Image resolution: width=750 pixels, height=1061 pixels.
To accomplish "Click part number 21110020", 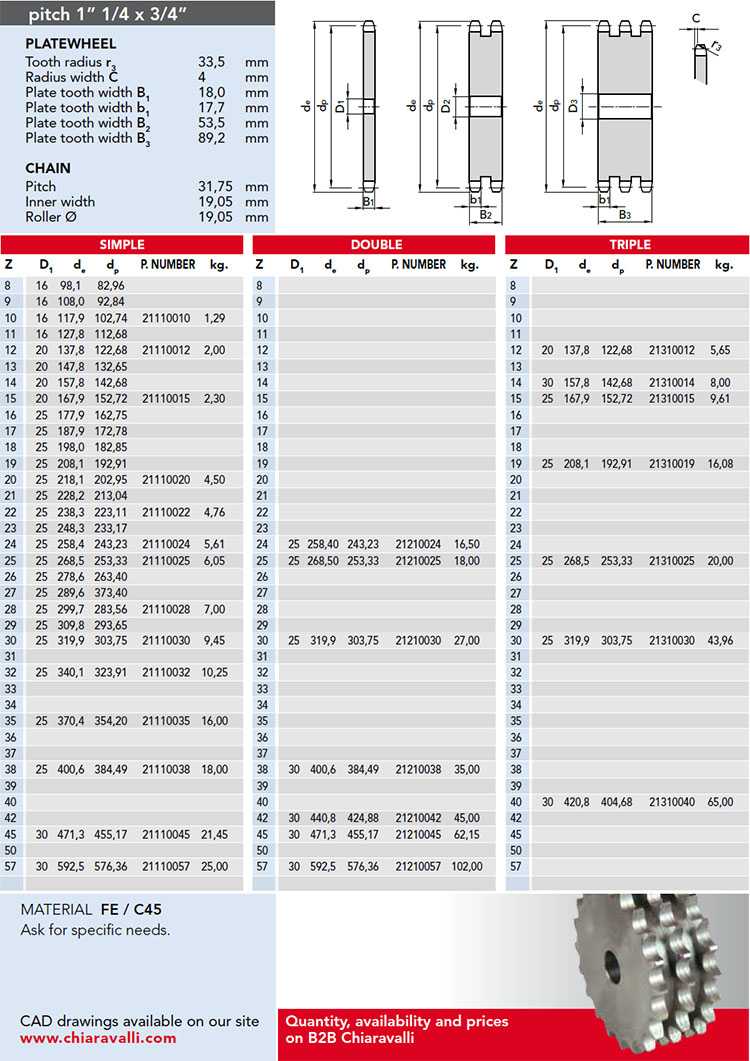I will 166,480.
